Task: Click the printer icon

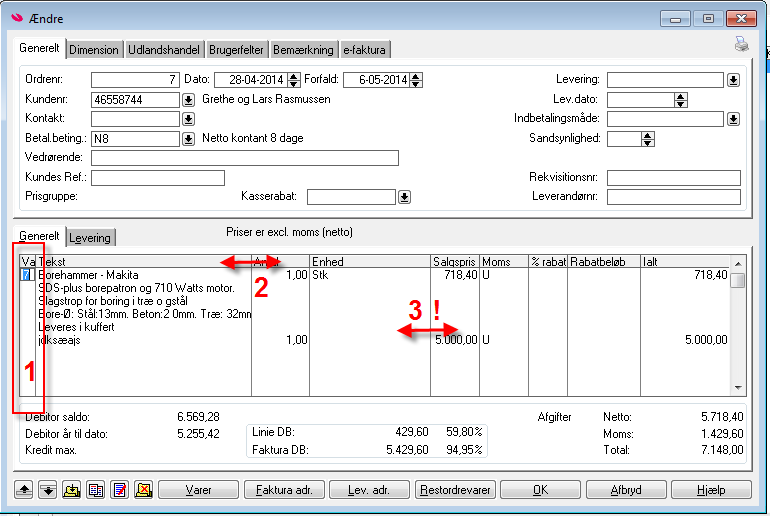Action: point(742,44)
